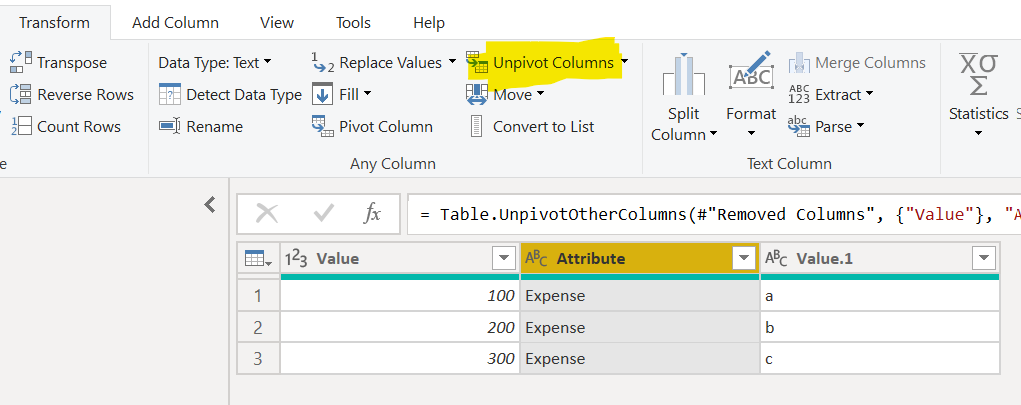Click the Extract ABC 123 icon
This screenshot has height=405, width=1021.
click(799, 94)
